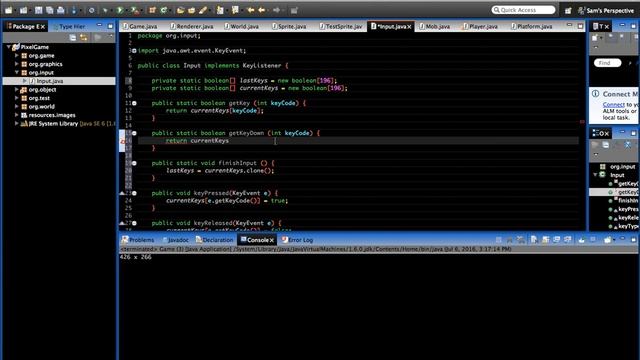The width and height of the screenshot is (640, 360).
Task: Click the Open Task toolbar icon
Action: pos(191,10)
